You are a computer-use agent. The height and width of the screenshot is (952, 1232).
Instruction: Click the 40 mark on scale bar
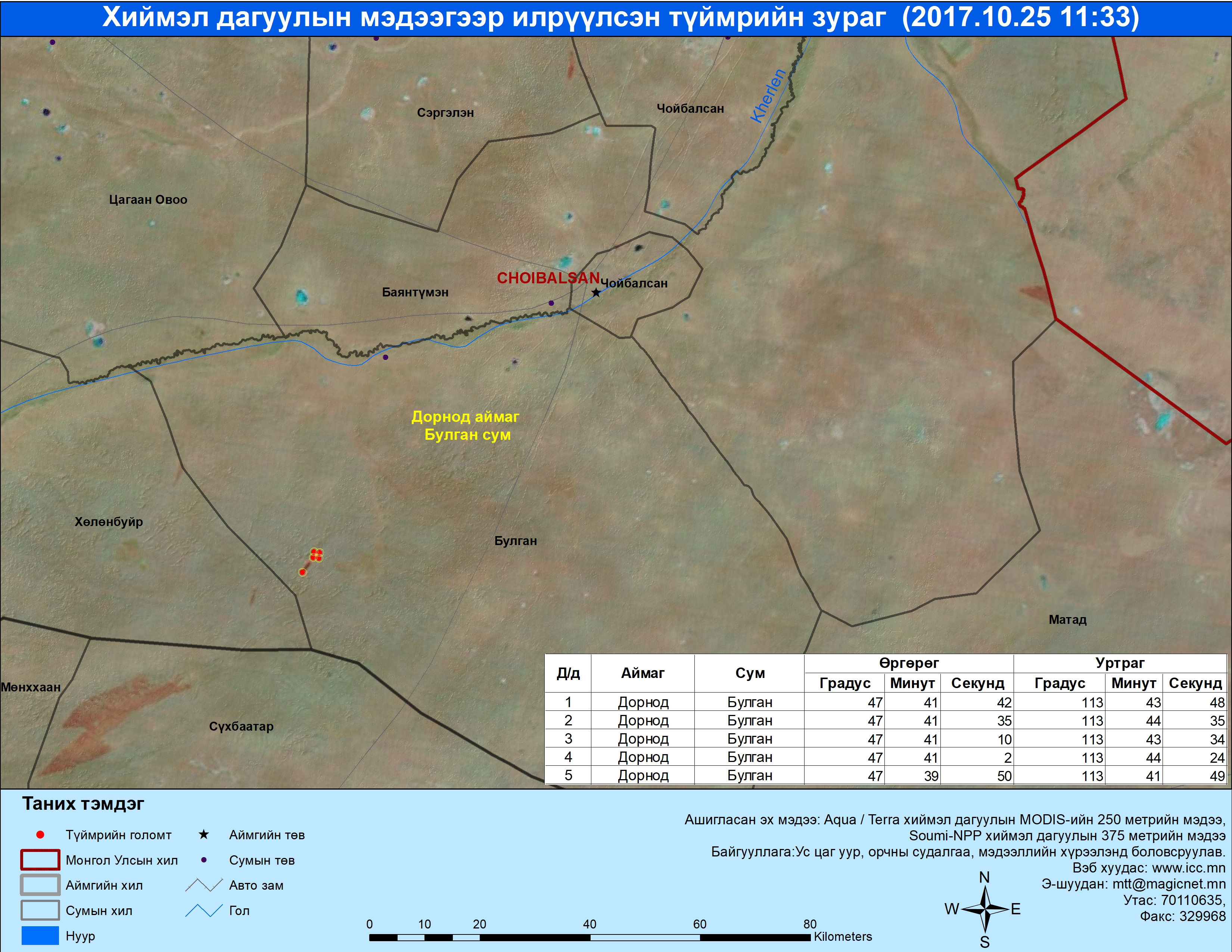point(589,924)
